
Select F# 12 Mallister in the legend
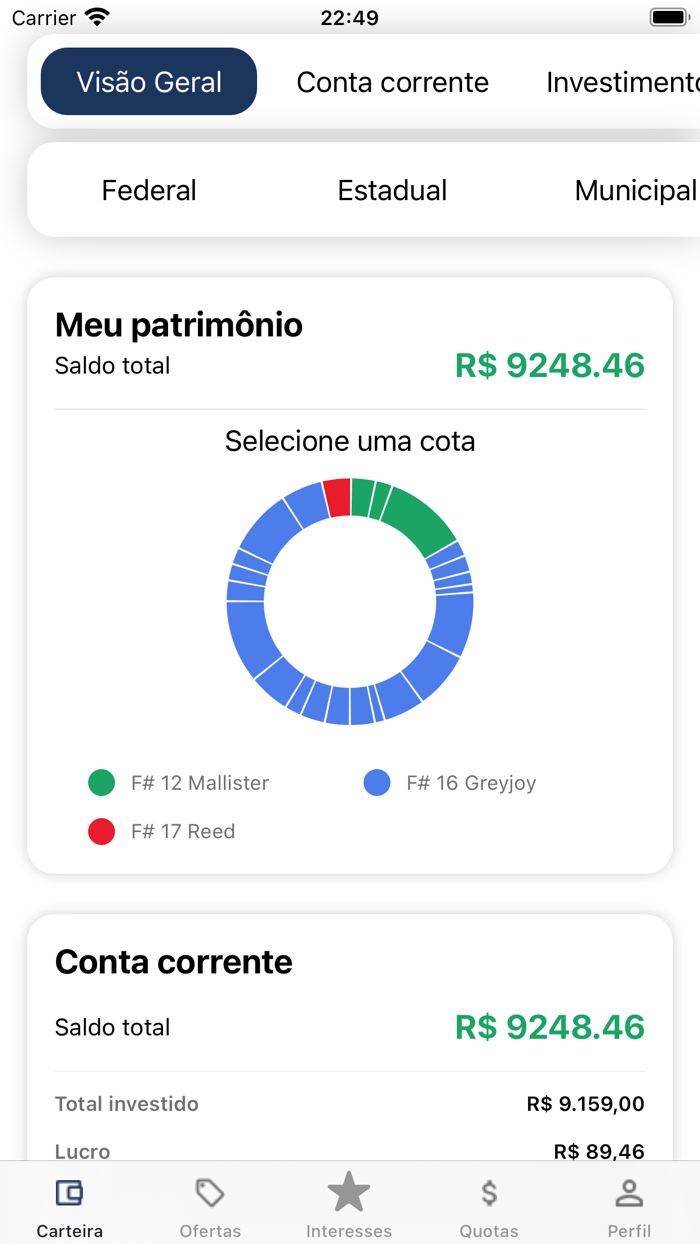182,782
